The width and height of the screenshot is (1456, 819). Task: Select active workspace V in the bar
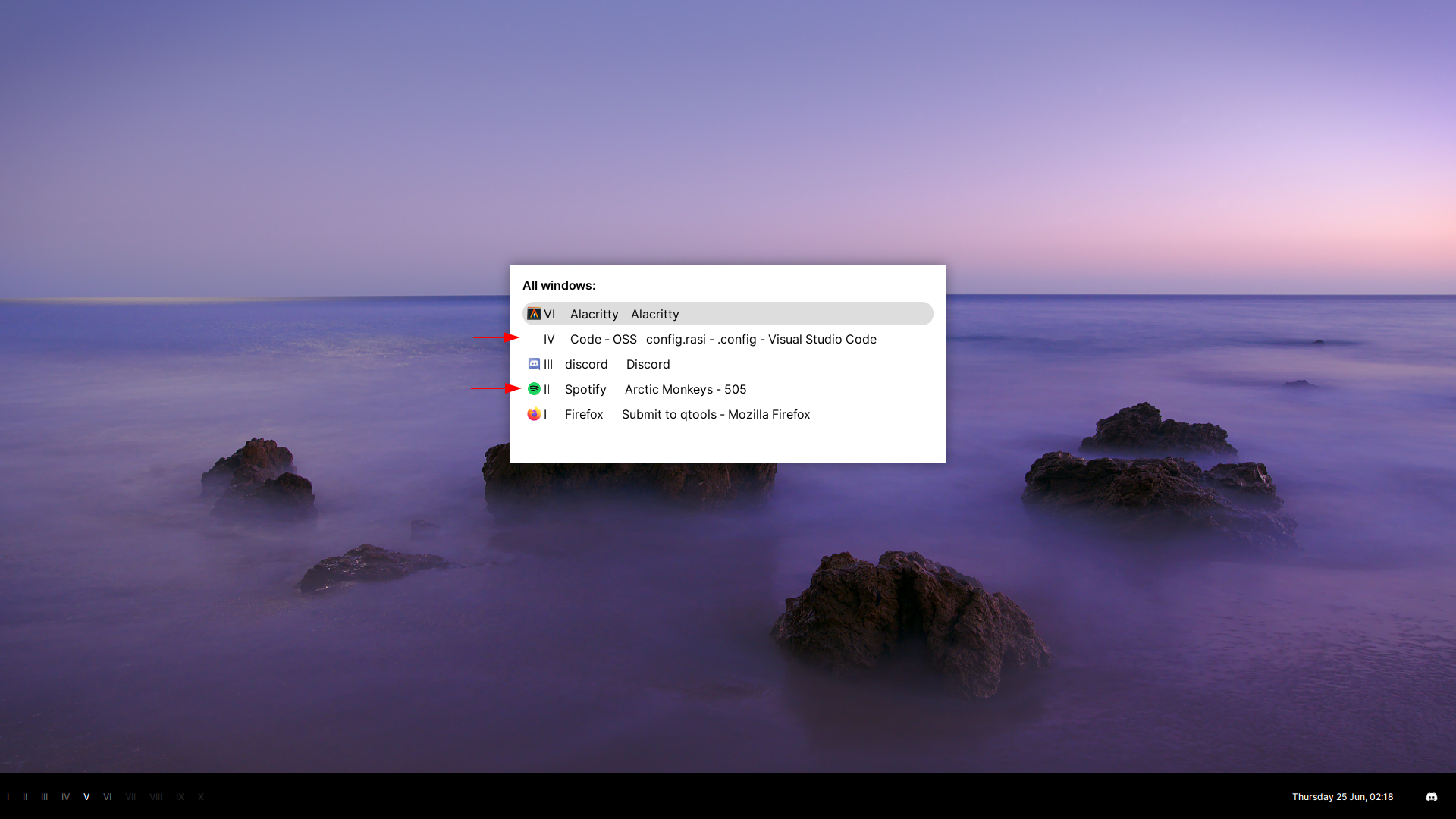point(86,797)
